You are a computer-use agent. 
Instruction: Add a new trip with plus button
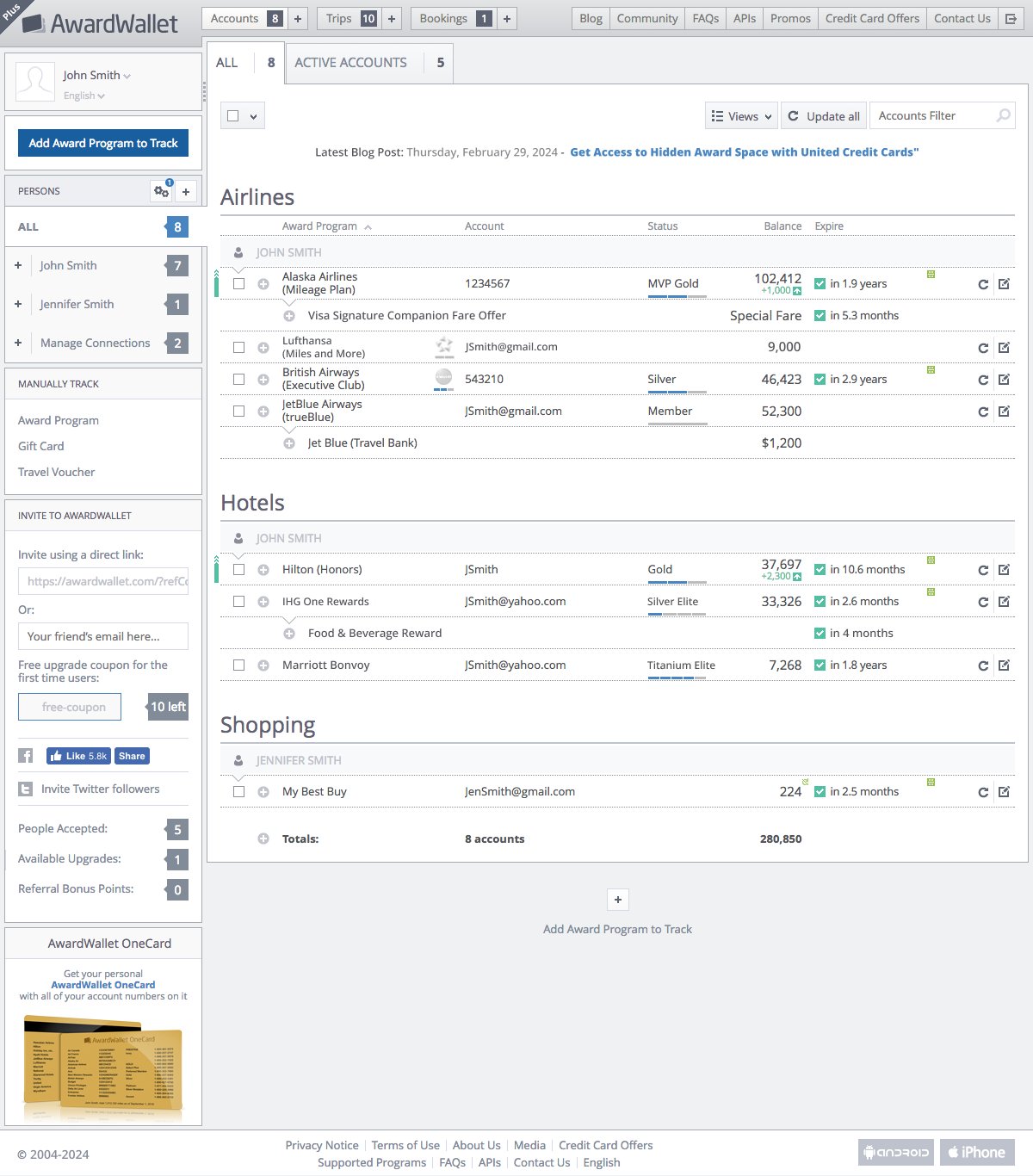[x=392, y=19]
